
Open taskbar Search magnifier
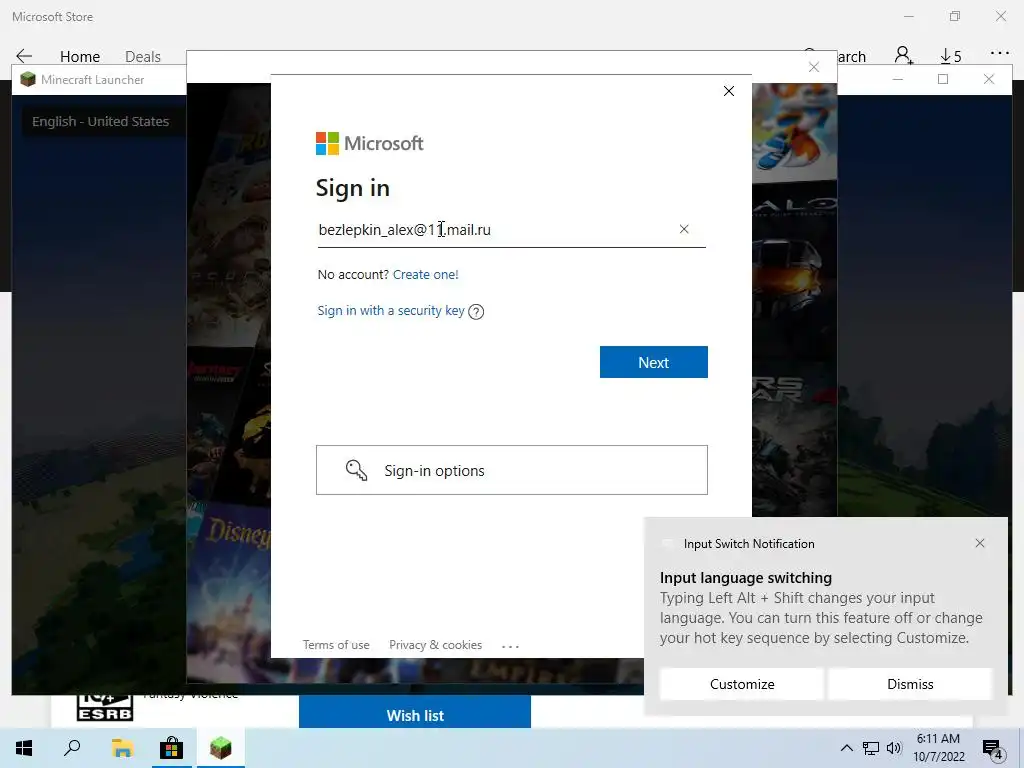coord(72,748)
